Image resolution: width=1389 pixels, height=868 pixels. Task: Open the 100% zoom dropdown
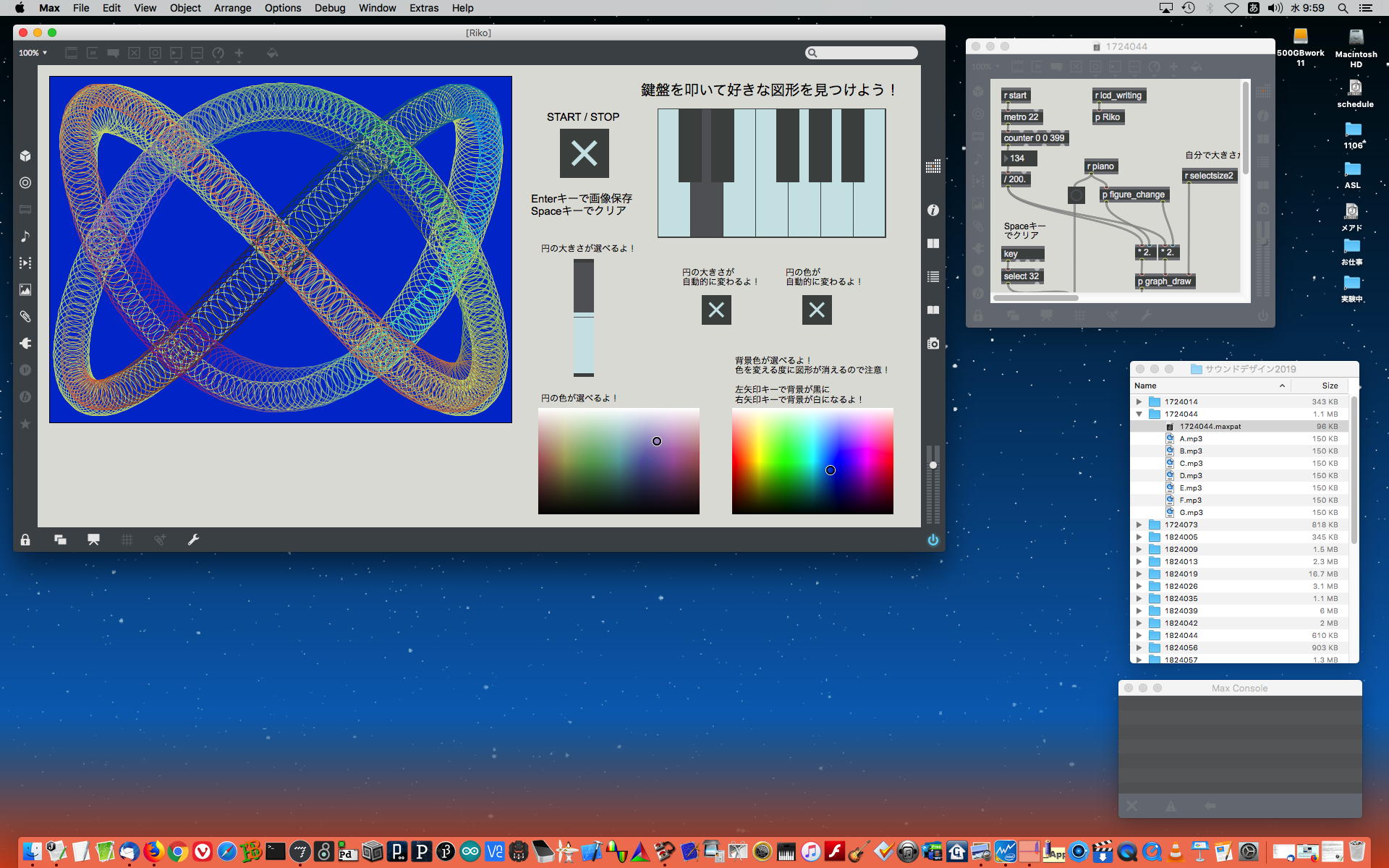click(33, 53)
